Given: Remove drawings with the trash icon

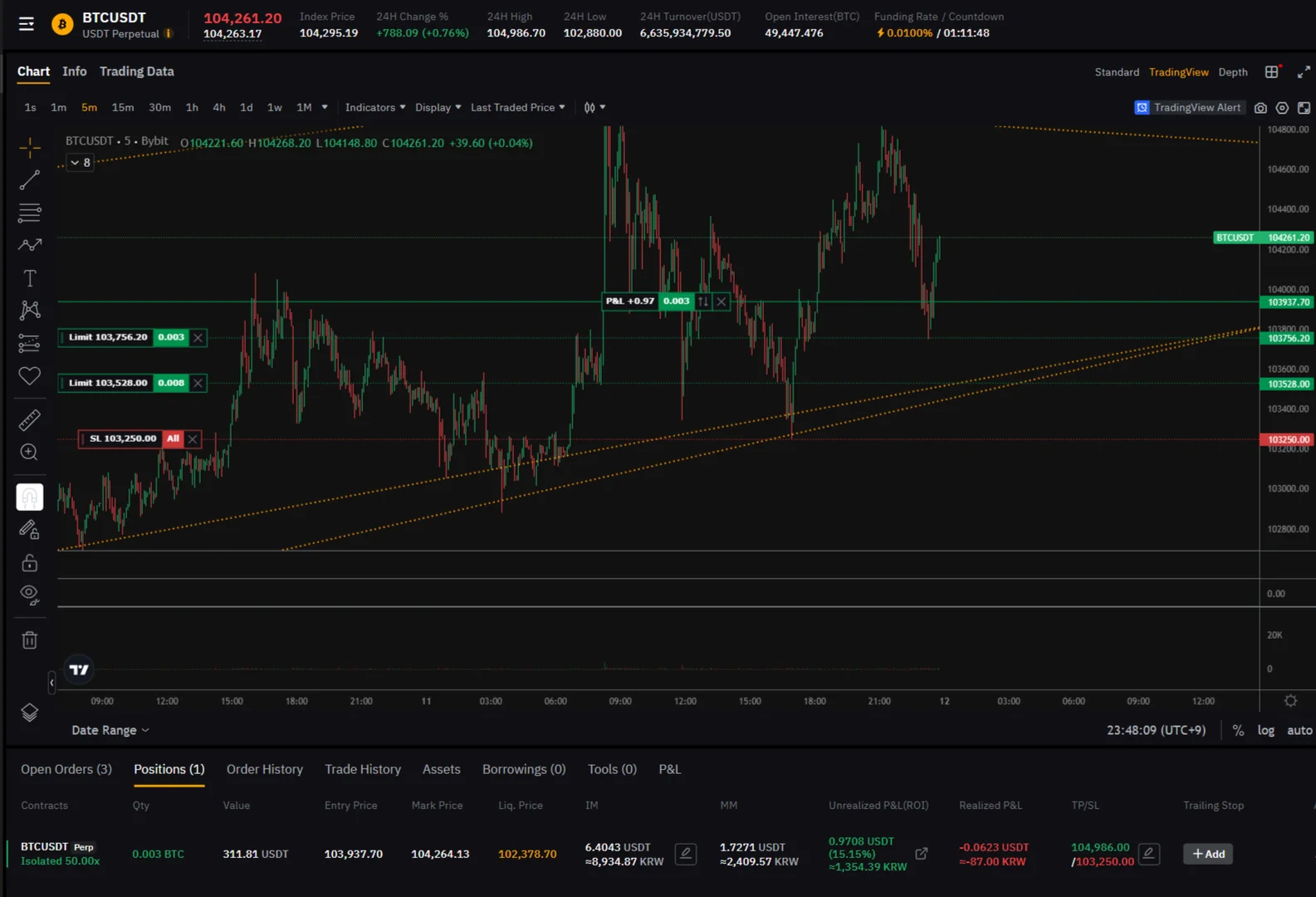Looking at the screenshot, I should pos(30,640).
